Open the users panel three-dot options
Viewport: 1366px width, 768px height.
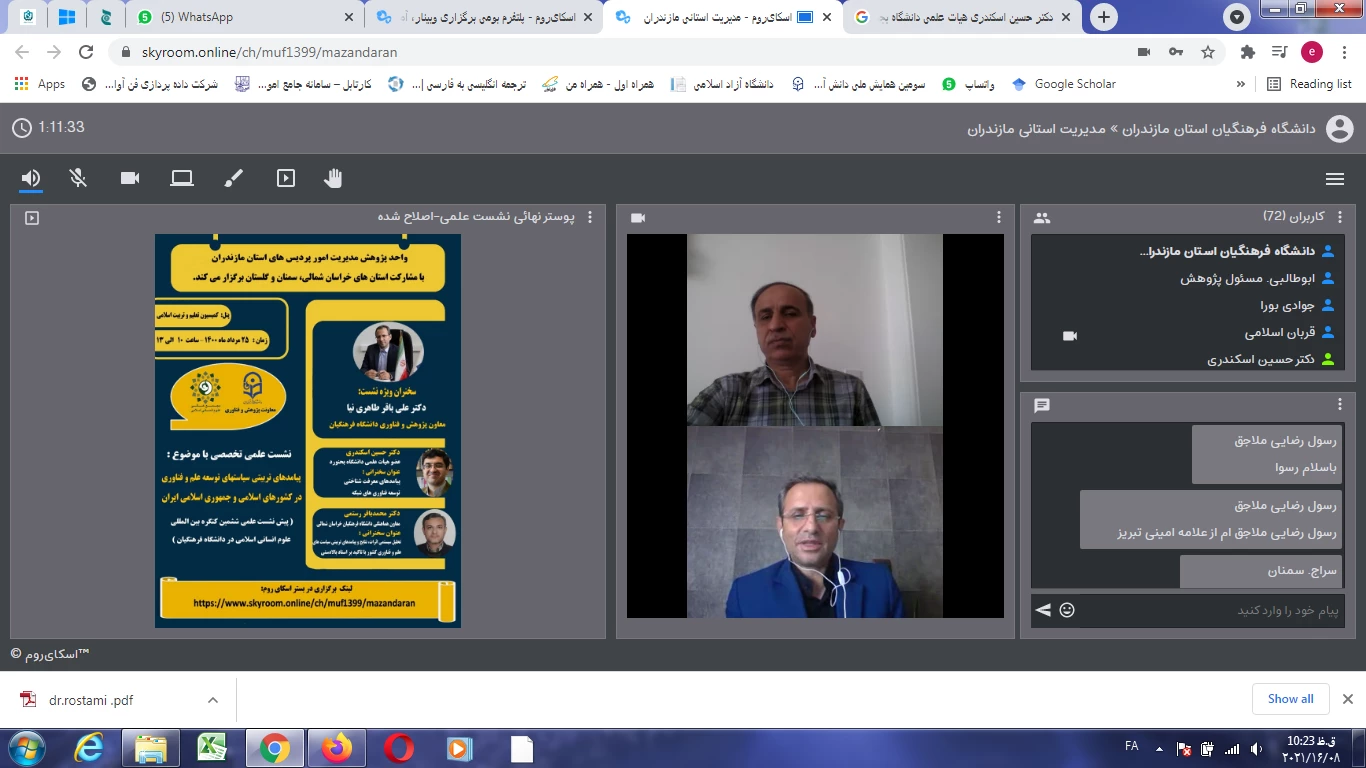click(x=1340, y=217)
